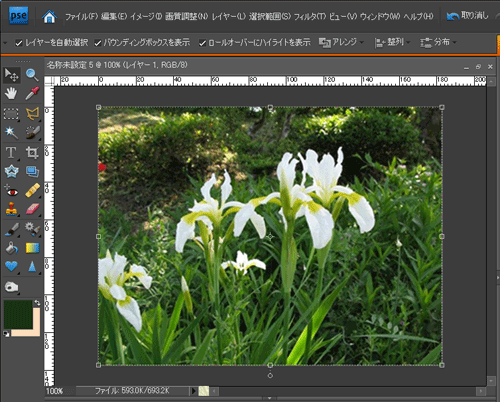Toggle バウンディングボックスを表示 checkbox

(x=98, y=43)
